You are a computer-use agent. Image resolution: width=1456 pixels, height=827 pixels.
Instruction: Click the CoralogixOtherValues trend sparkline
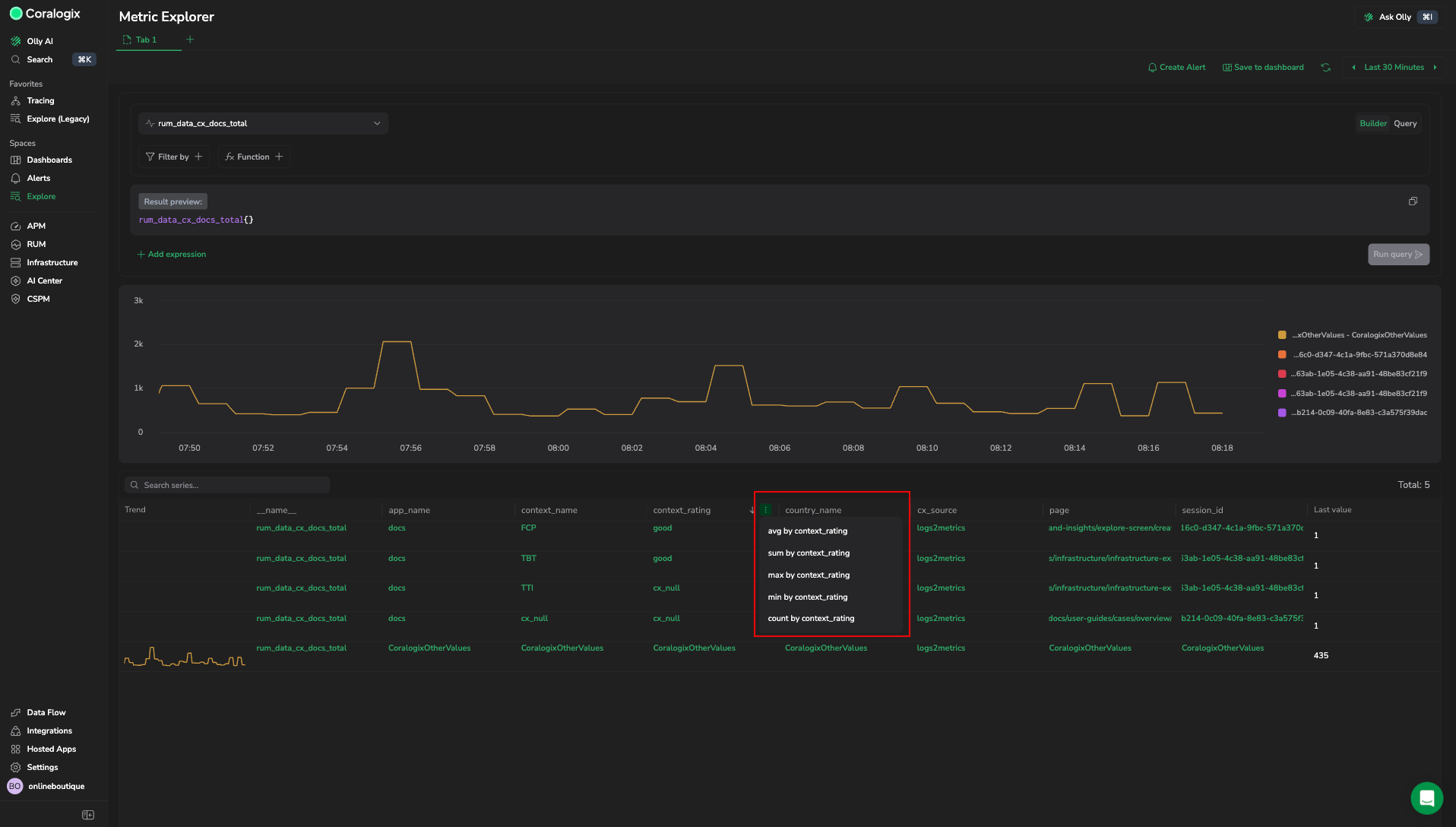(x=184, y=655)
